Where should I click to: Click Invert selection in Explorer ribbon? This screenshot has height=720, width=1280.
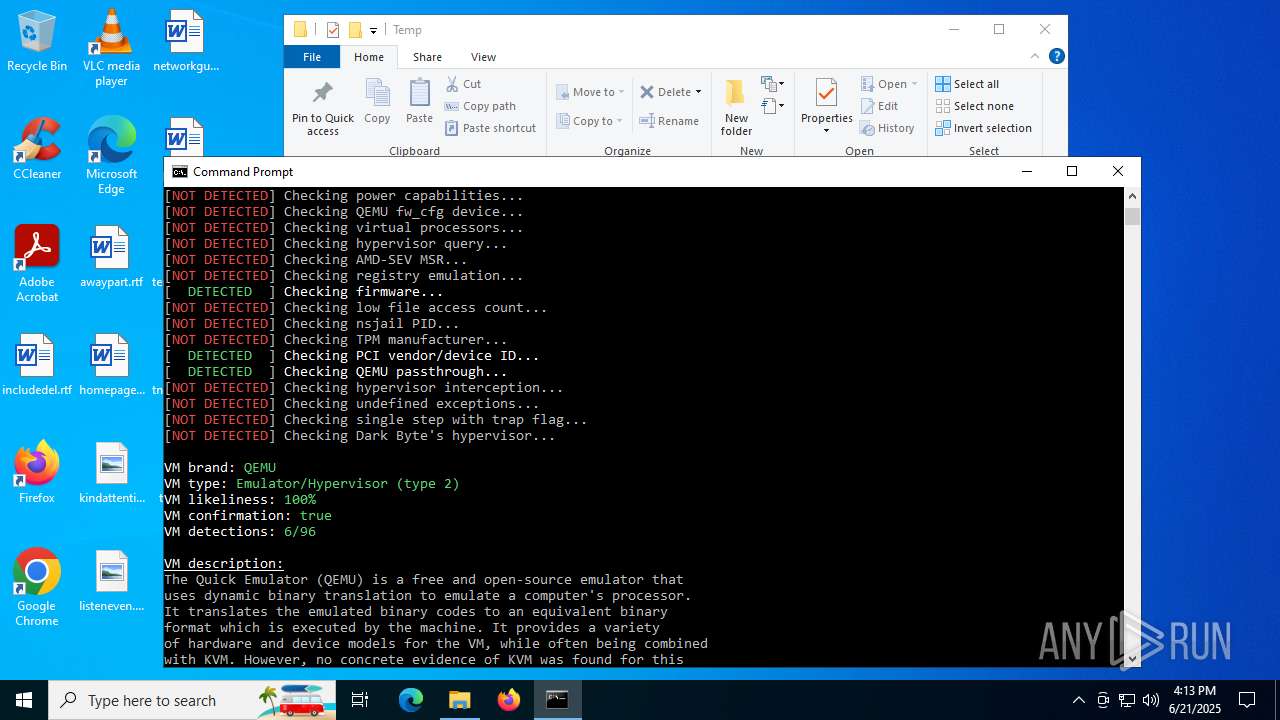[x=983, y=128]
